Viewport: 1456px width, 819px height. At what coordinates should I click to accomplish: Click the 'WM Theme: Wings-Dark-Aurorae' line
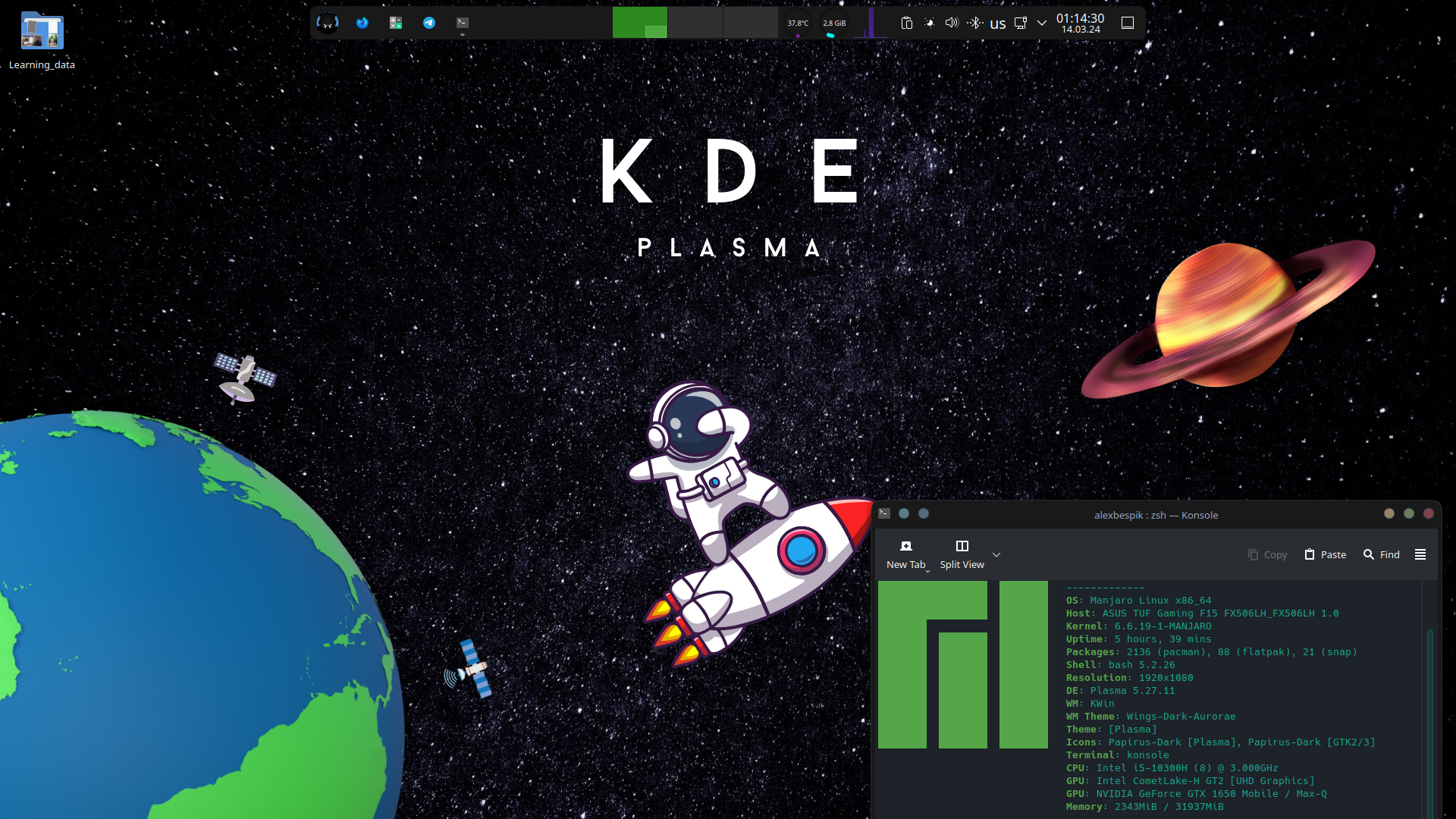tap(1150, 716)
